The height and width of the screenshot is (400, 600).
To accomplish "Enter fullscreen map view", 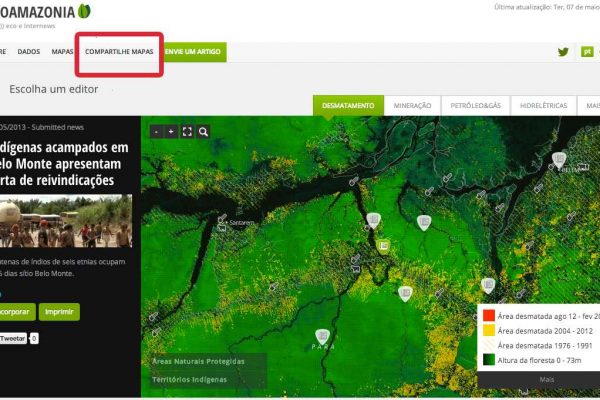I will [x=187, y=131].
